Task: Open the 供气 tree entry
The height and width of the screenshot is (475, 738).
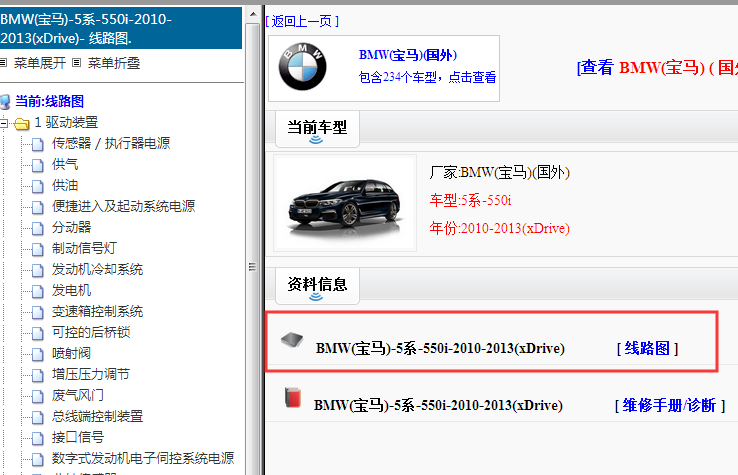Action: click(x=65, y=164)
